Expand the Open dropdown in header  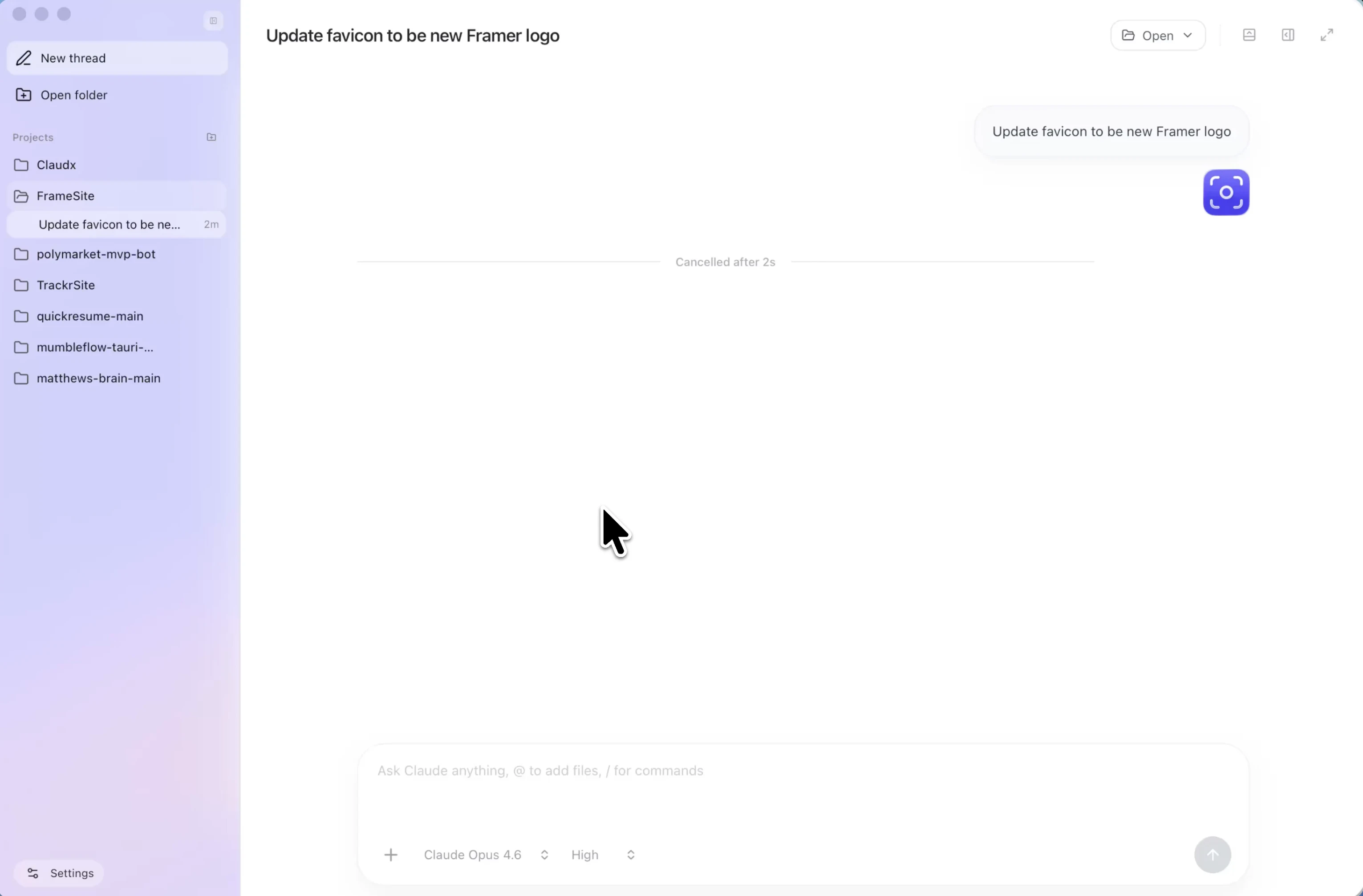[1158, 36]
